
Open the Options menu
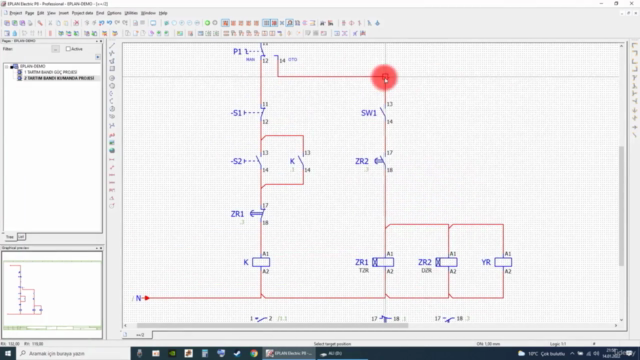pos(114,13)
